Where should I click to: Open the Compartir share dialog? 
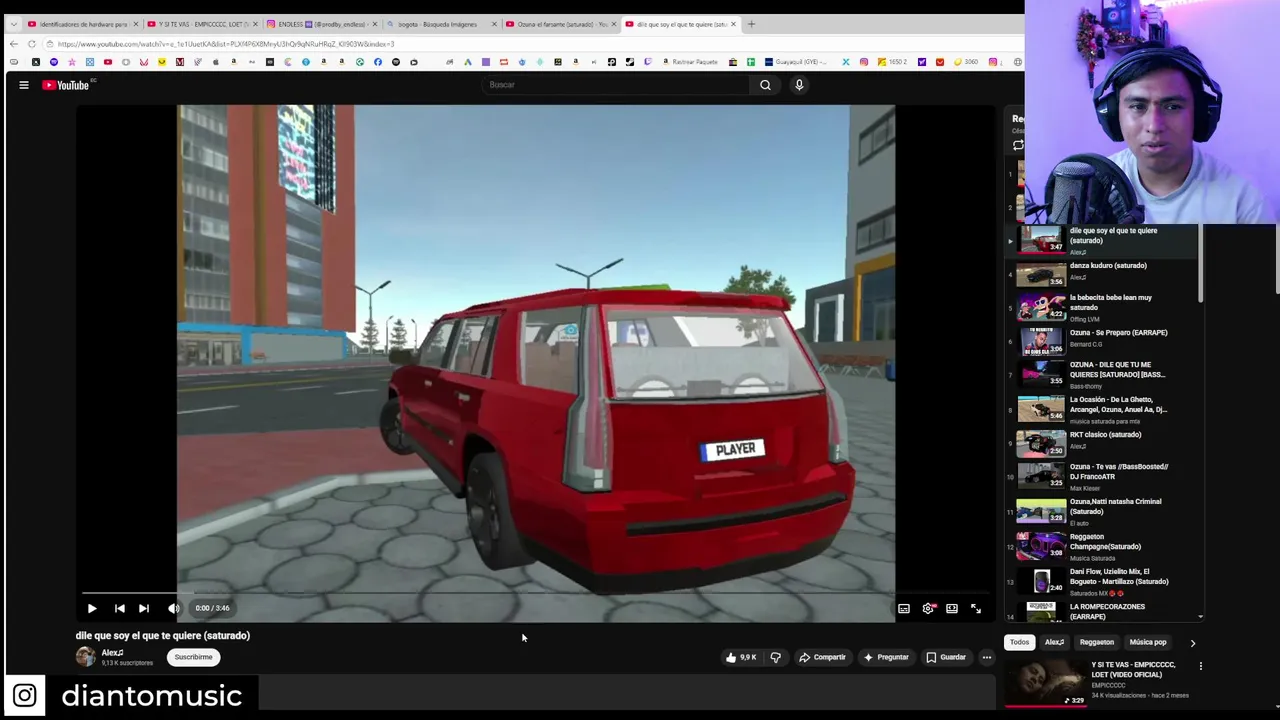pos(822,657)
